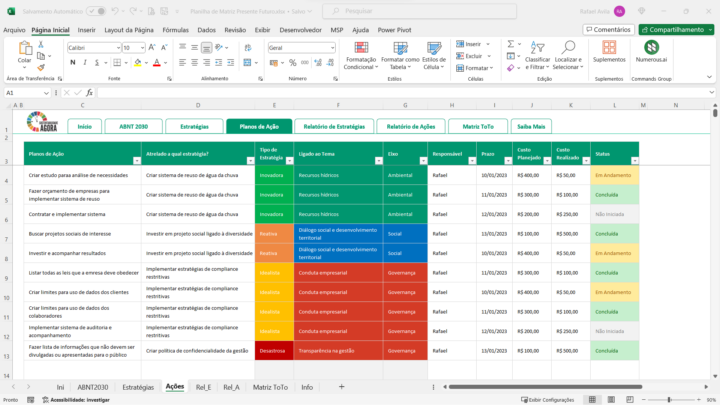Click into the formula bar
The image size is (720, 405).
pyautogui.click(x=404, y=93)
